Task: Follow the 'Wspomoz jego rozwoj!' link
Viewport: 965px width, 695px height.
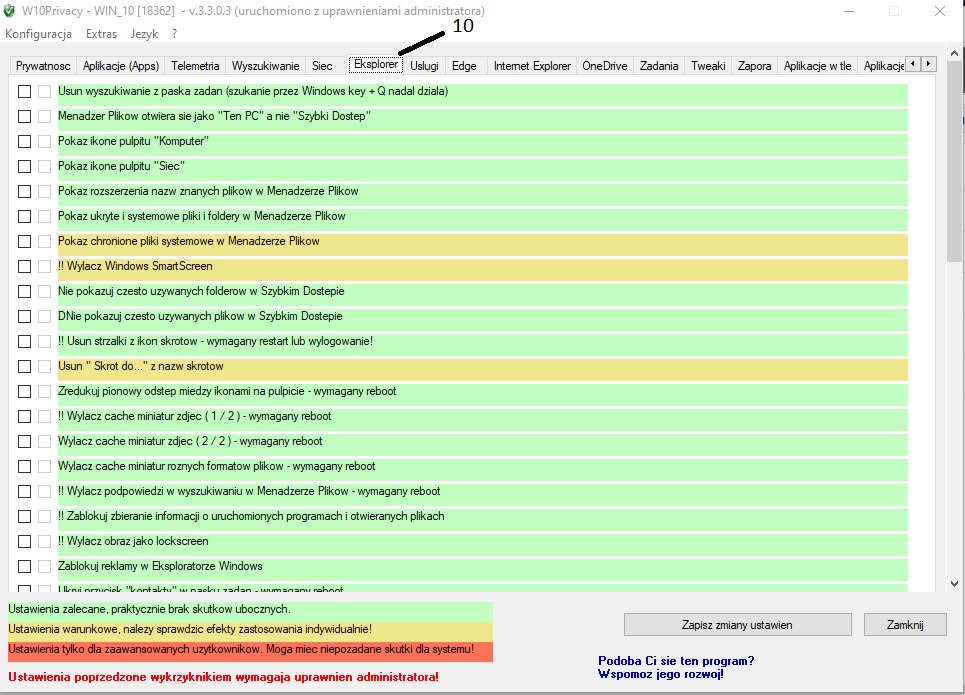Action: pos(660,674)
